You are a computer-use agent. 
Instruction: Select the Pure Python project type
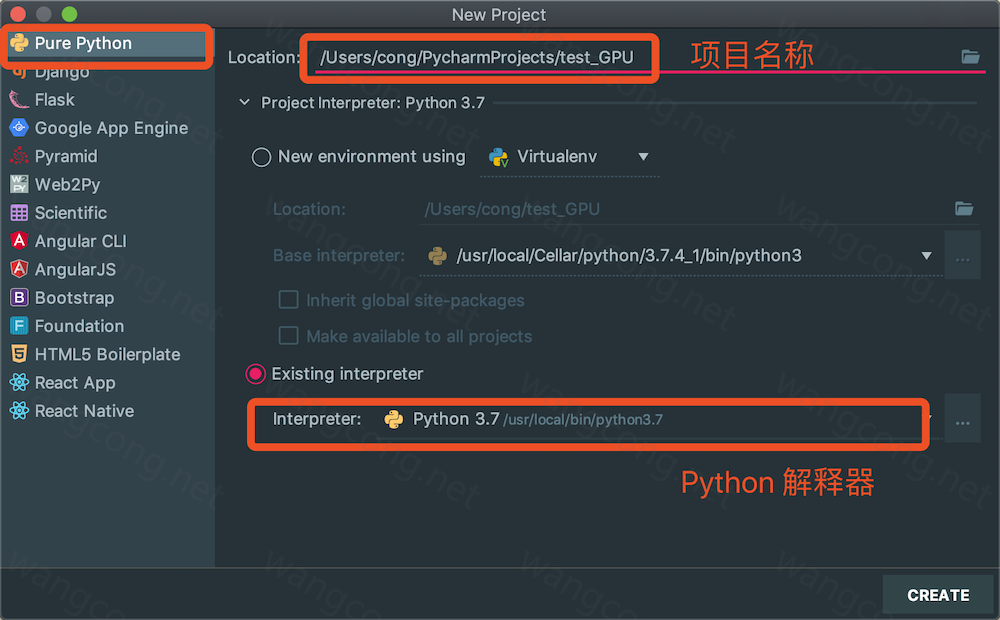pos(107,43)
